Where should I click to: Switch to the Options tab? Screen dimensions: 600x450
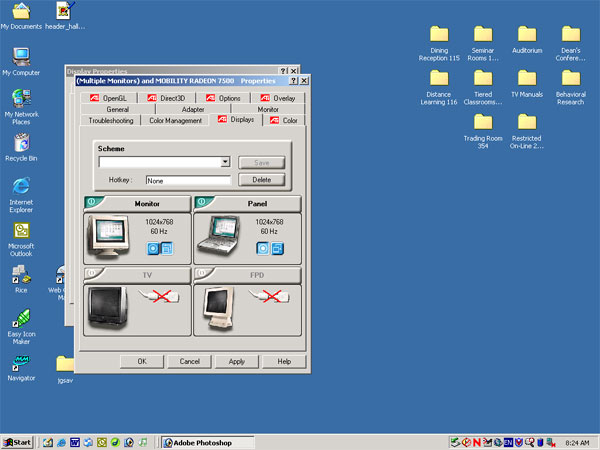(223, 98)
